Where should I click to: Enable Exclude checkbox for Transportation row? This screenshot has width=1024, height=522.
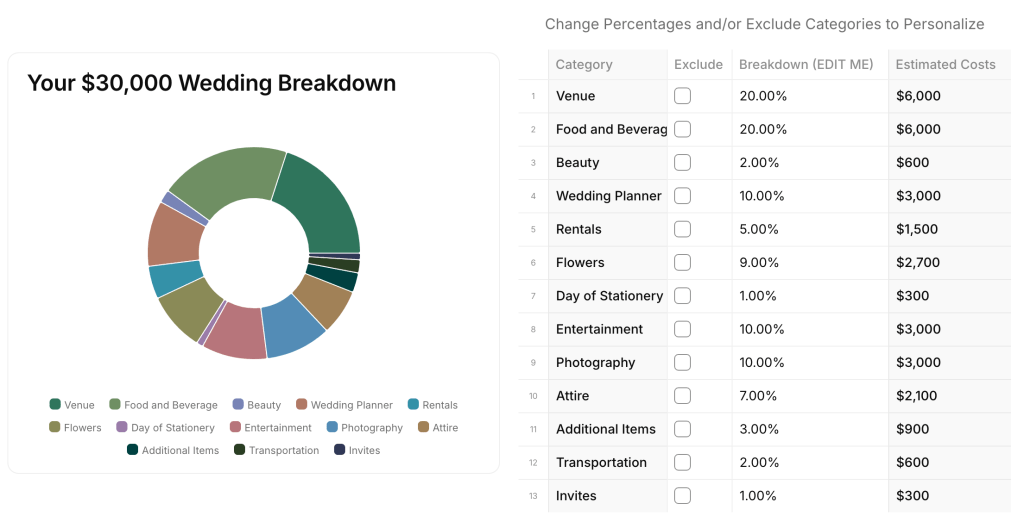point(682,462)
